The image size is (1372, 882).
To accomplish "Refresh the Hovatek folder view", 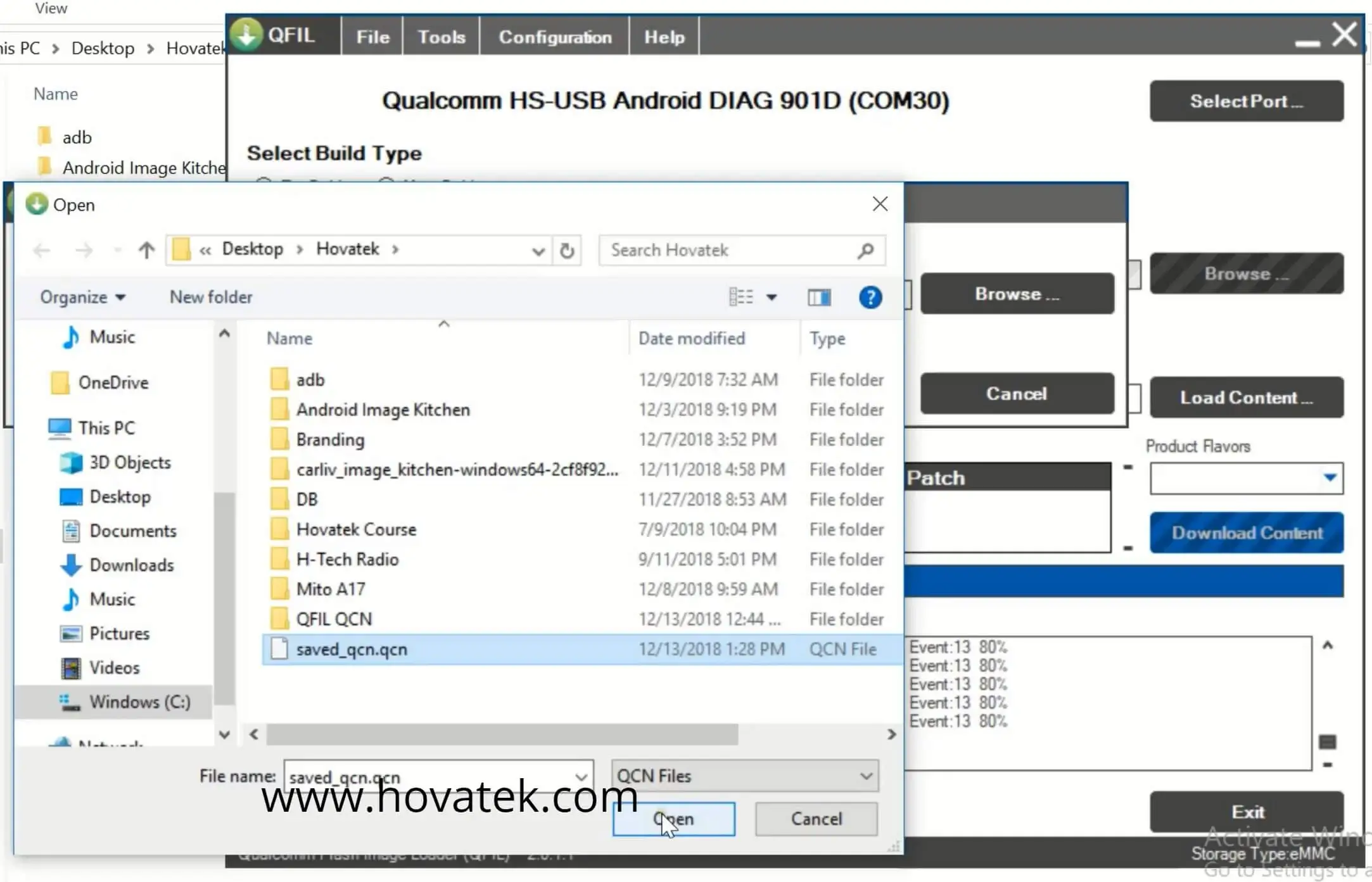I will [567, 250].
